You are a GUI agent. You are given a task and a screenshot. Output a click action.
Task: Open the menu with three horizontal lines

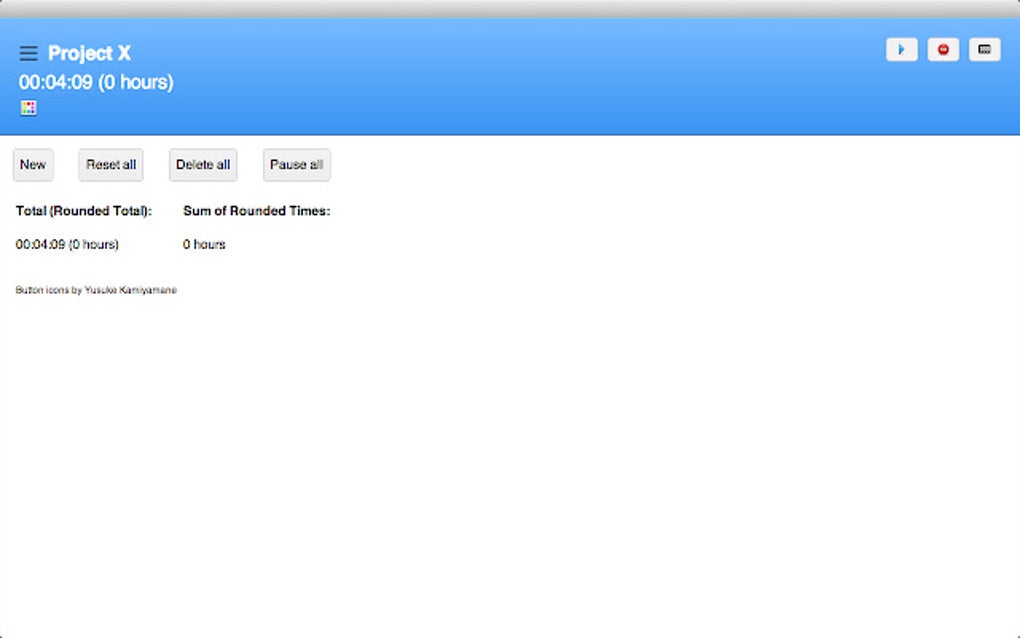(x=28, y=53)
